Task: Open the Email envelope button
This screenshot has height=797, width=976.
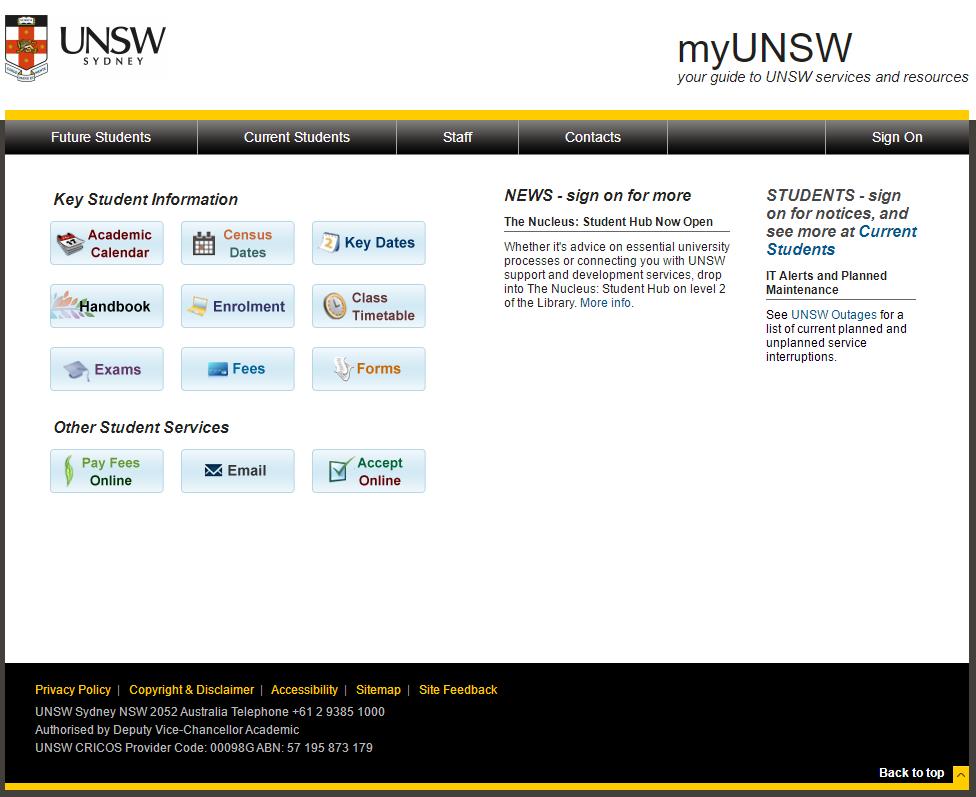Action: click(238, 471)
